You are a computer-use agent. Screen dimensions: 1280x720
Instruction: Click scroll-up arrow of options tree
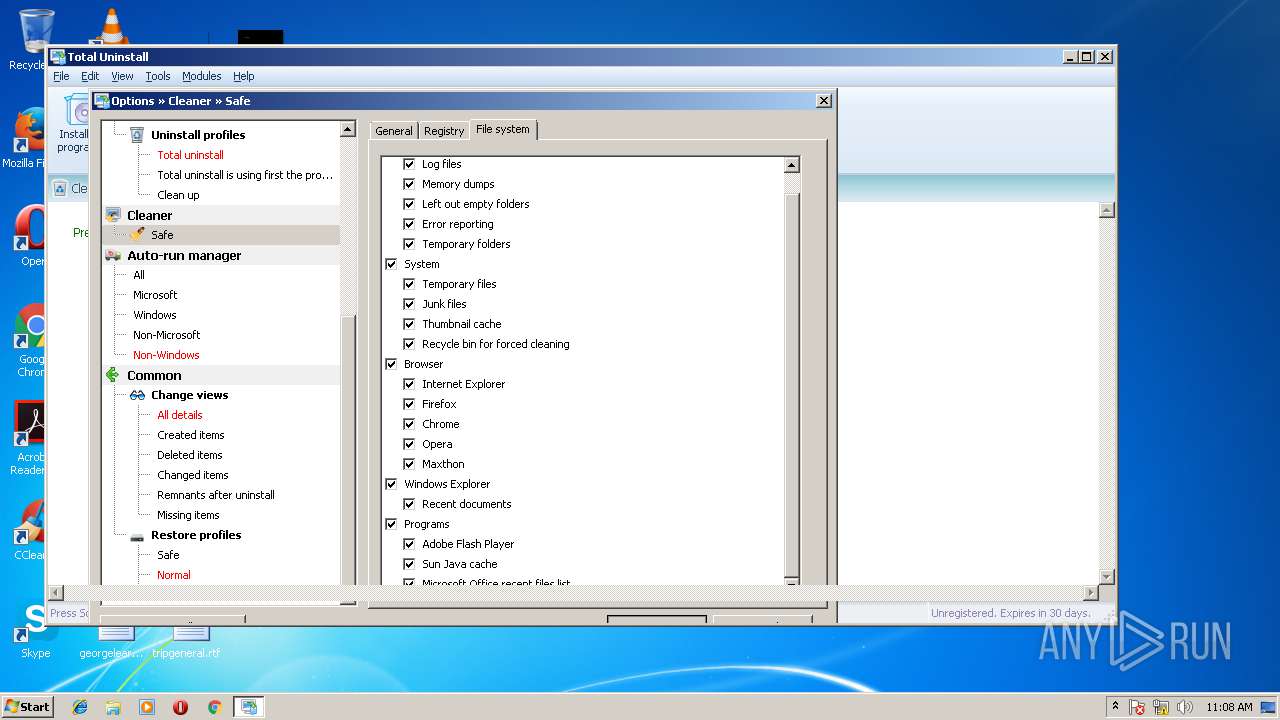click(348, 129)
